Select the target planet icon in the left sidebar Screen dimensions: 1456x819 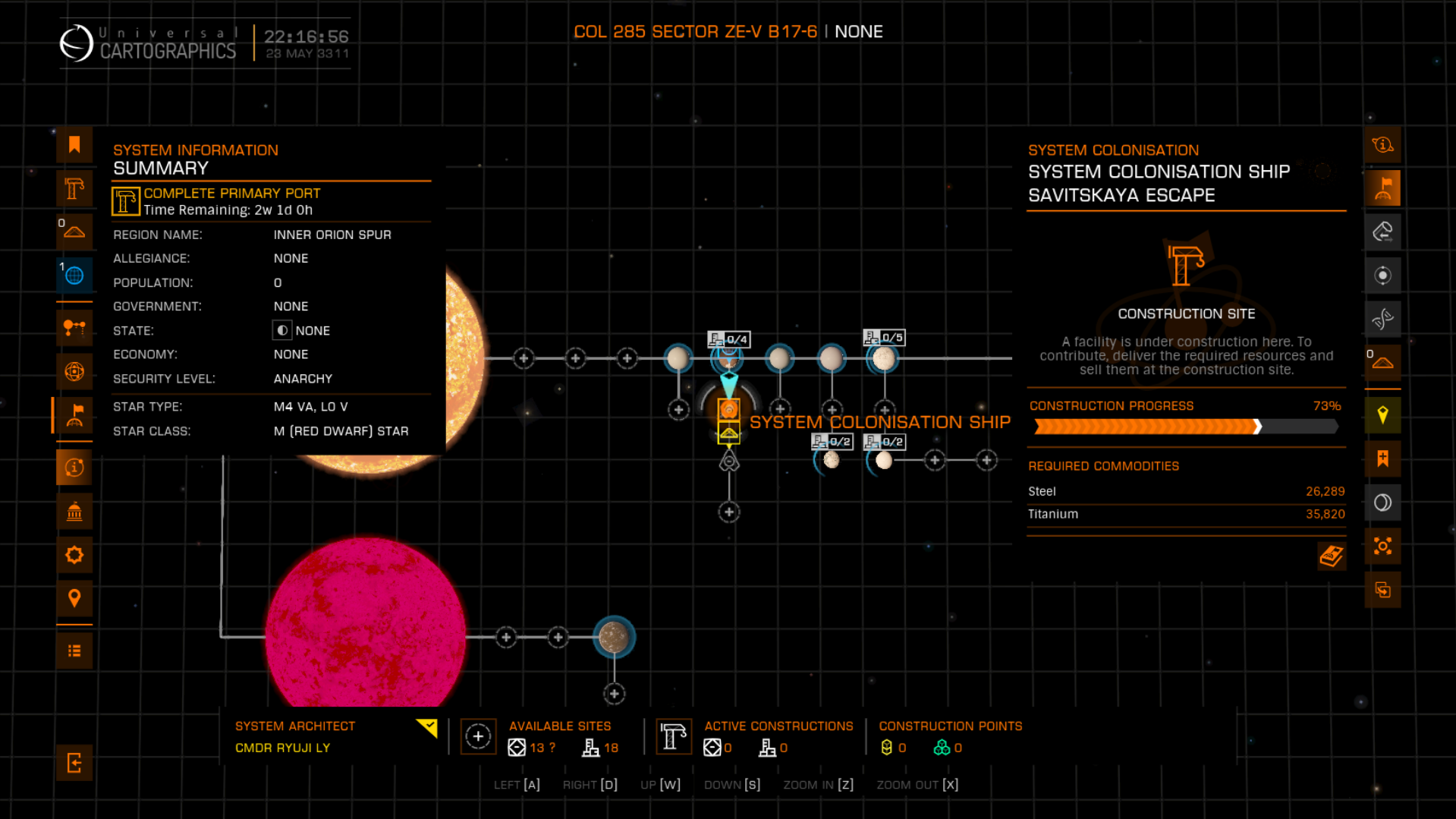74,371
